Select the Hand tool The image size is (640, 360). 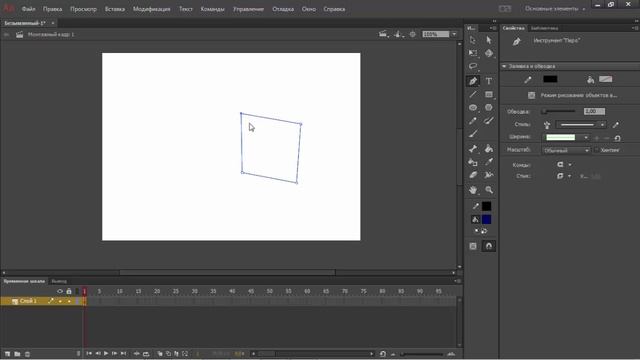(473, 190)
